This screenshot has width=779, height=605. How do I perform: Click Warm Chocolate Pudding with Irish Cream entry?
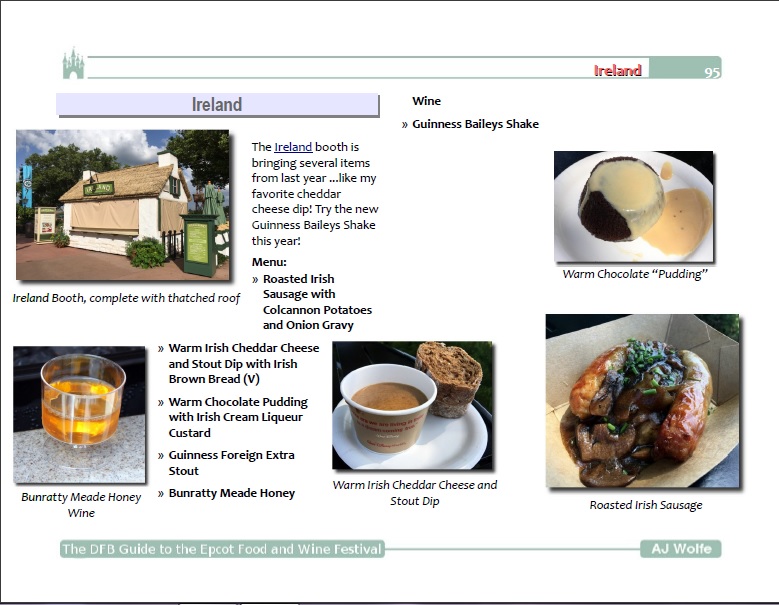point(238,417)
